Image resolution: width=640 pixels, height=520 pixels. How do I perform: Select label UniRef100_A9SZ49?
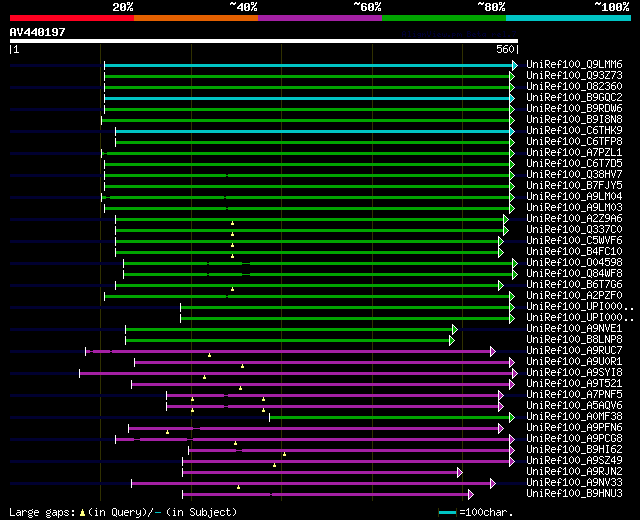[574, 461]
